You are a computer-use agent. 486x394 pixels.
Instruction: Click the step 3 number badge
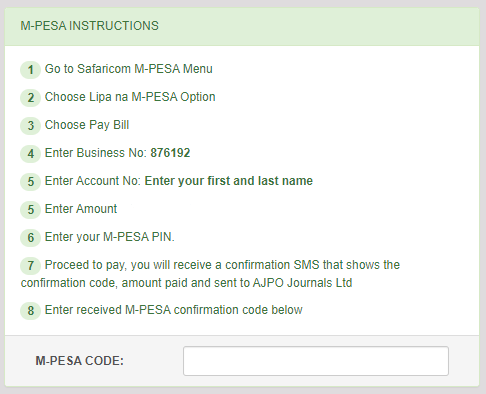30,126
